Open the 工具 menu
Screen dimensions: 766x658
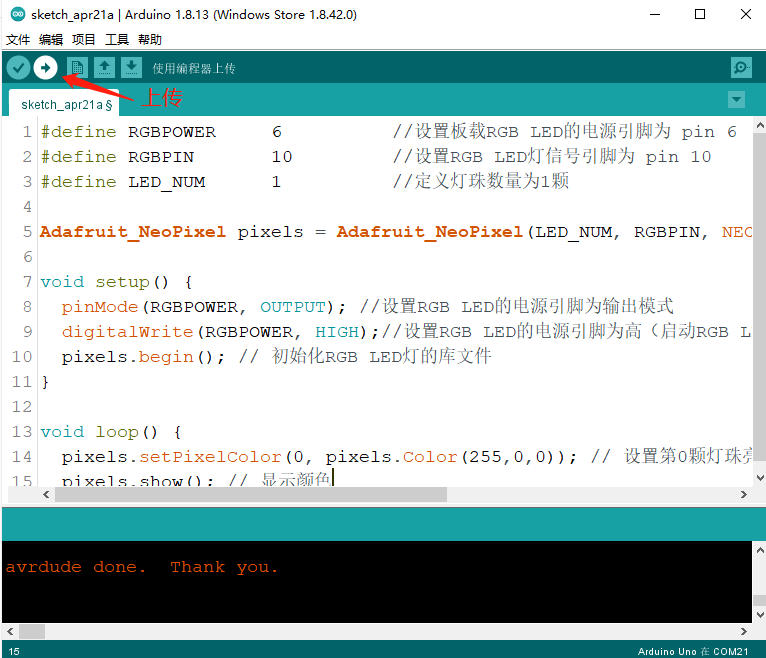tap(117, 40)
